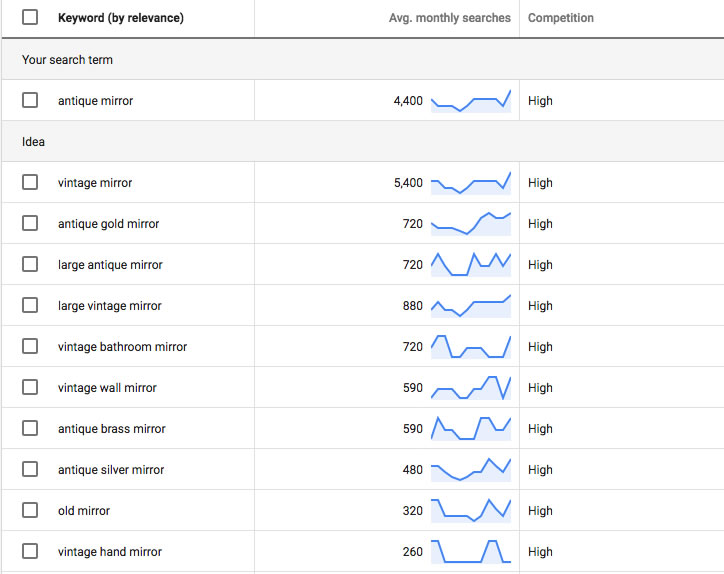Tick the large antique mirror checkbox

click(x=30, y=265)
